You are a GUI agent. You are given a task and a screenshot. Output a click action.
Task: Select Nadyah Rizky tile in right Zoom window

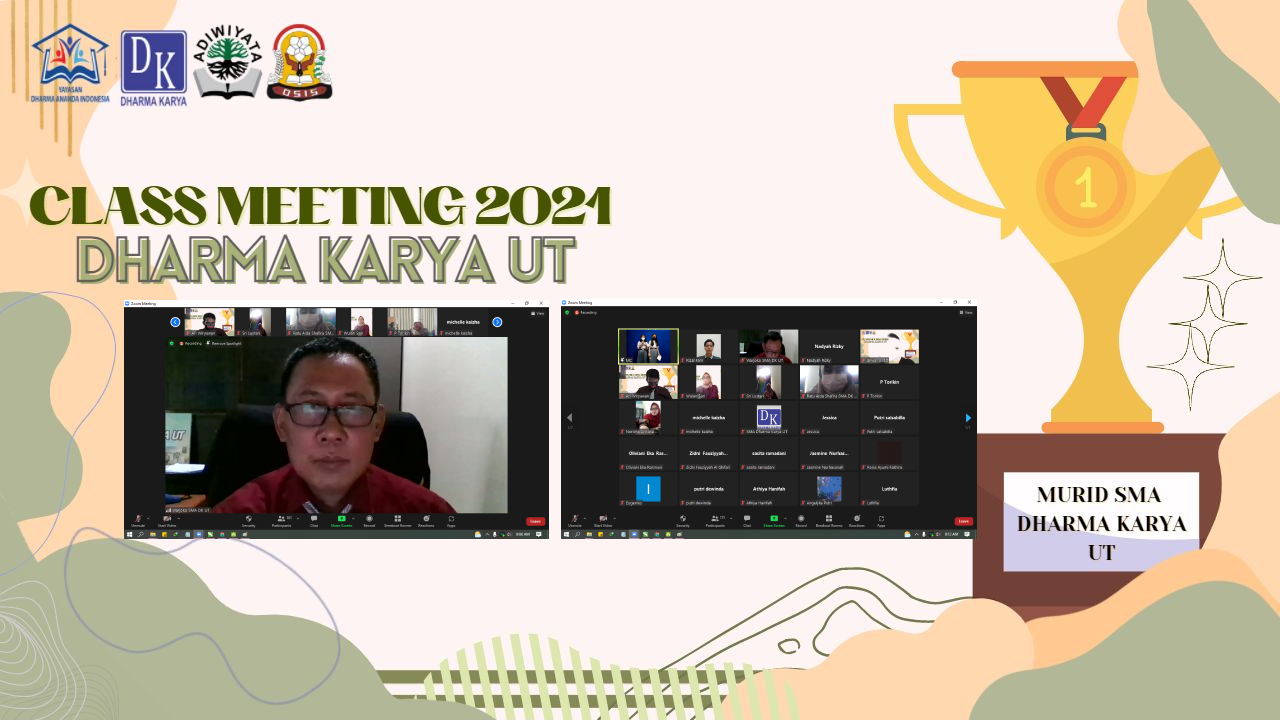pos(829,346)
